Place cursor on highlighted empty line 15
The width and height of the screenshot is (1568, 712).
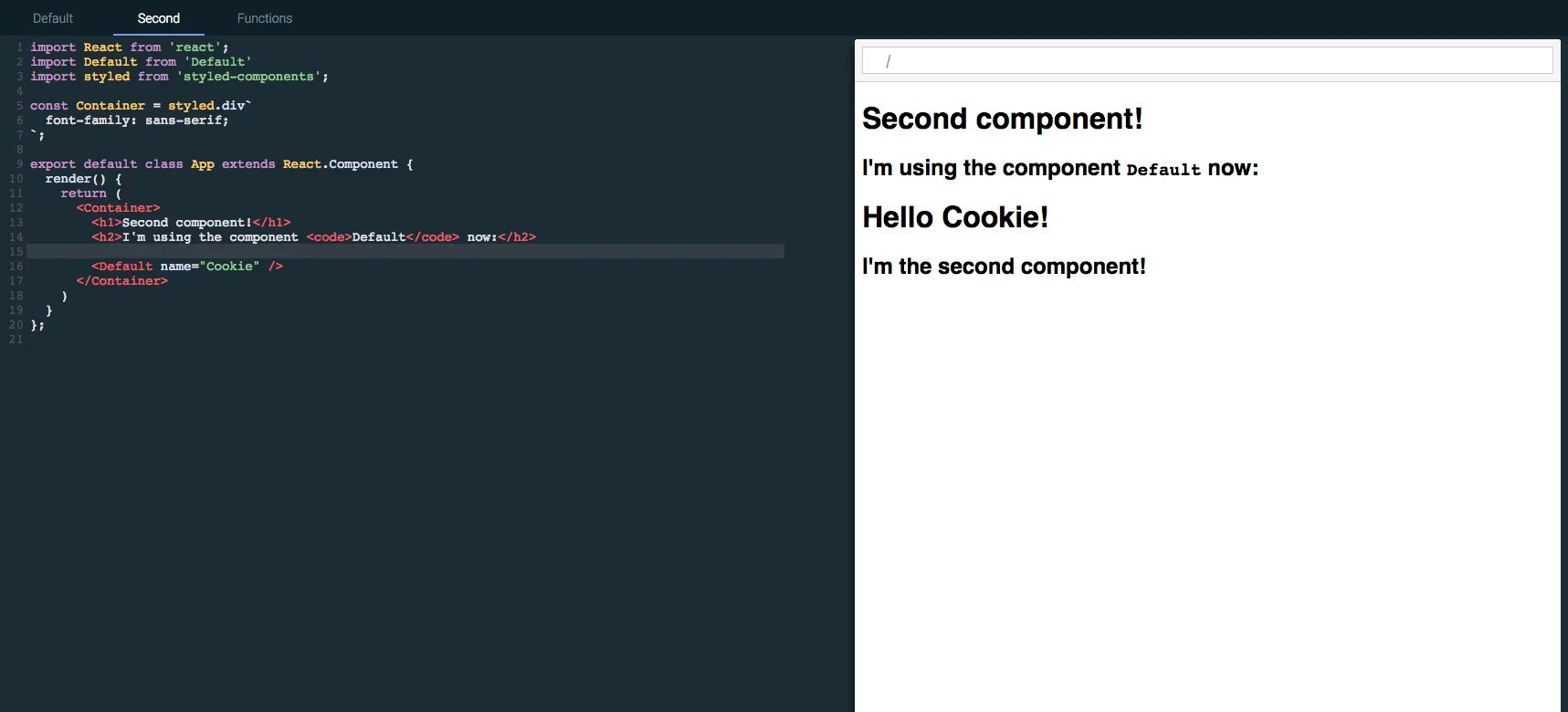click(405, 251)
